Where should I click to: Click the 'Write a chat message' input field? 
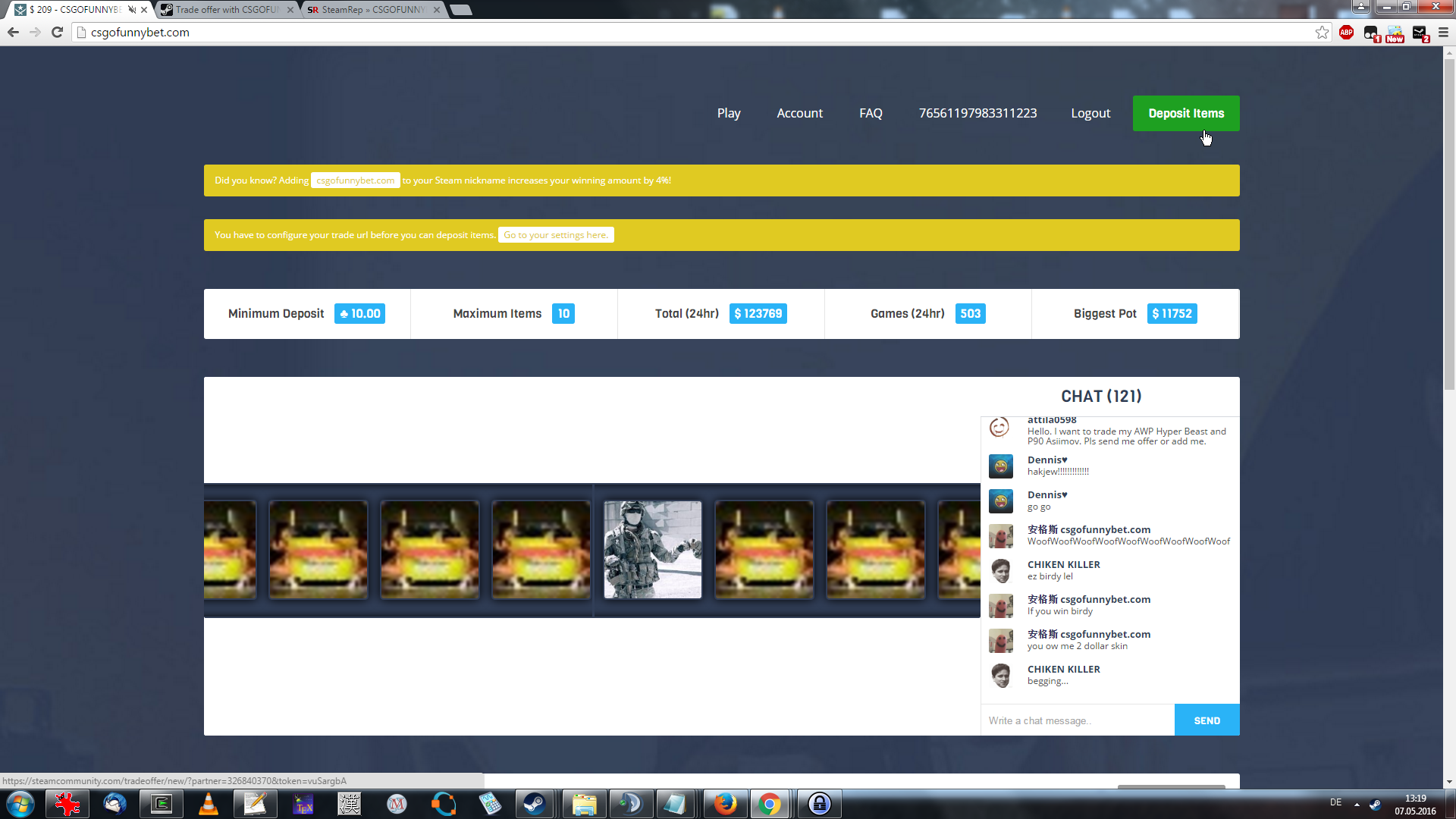tap(1077, 720)
